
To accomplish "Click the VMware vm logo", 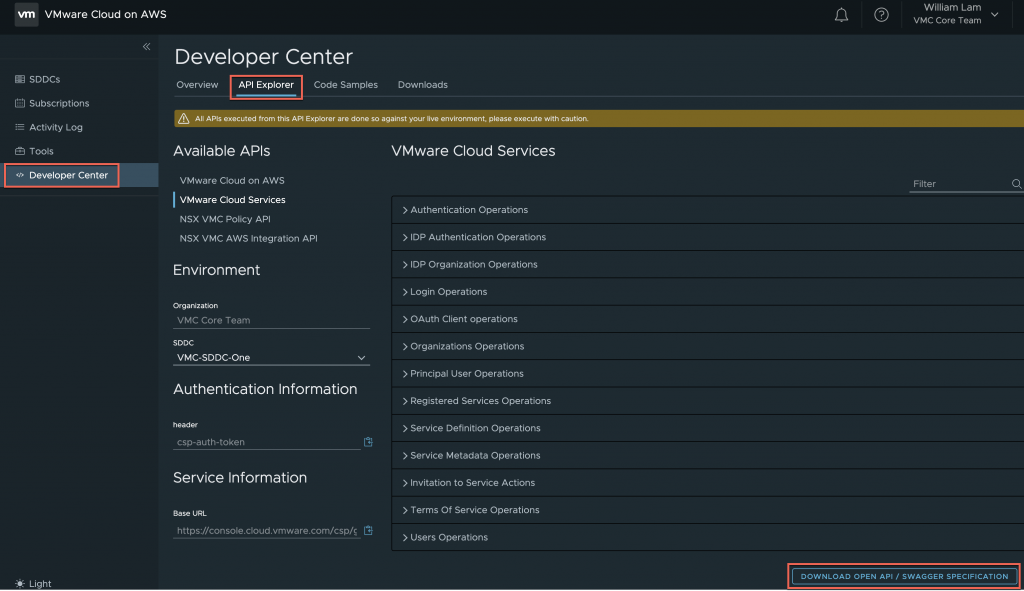I will 27,15.
